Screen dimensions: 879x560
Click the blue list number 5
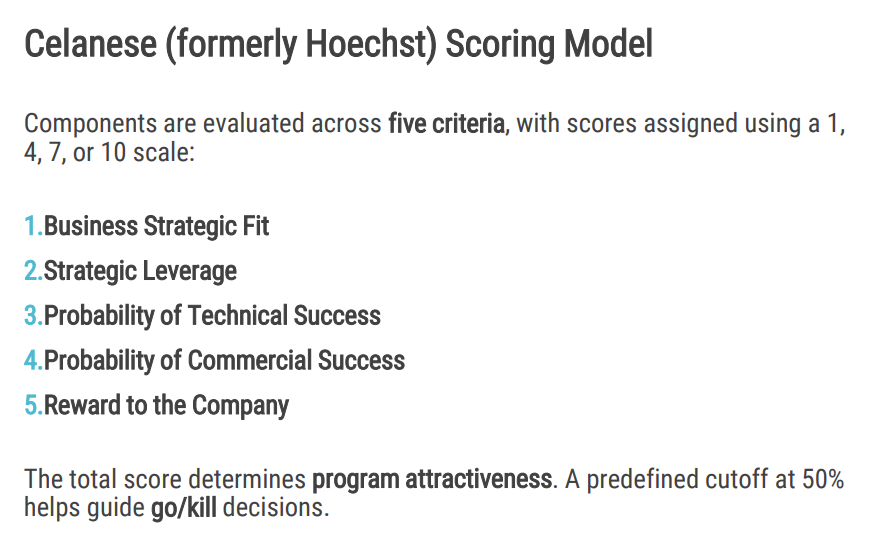(x=33, y=405)
